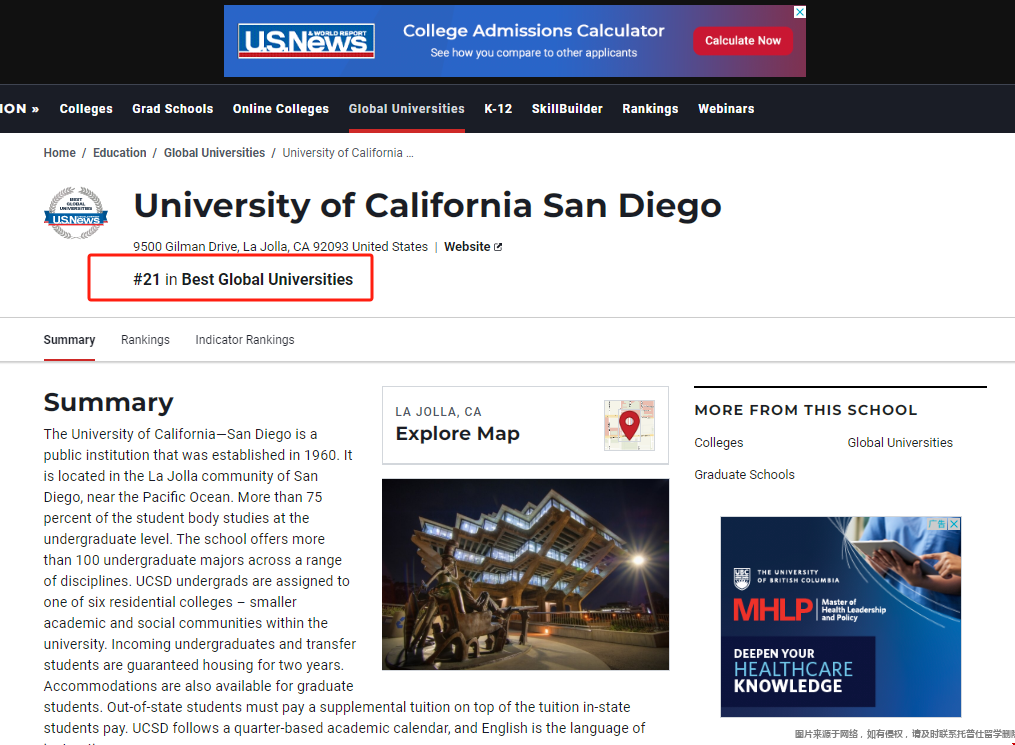Click the LA JOLLA, CA label

tap(438, 412)
